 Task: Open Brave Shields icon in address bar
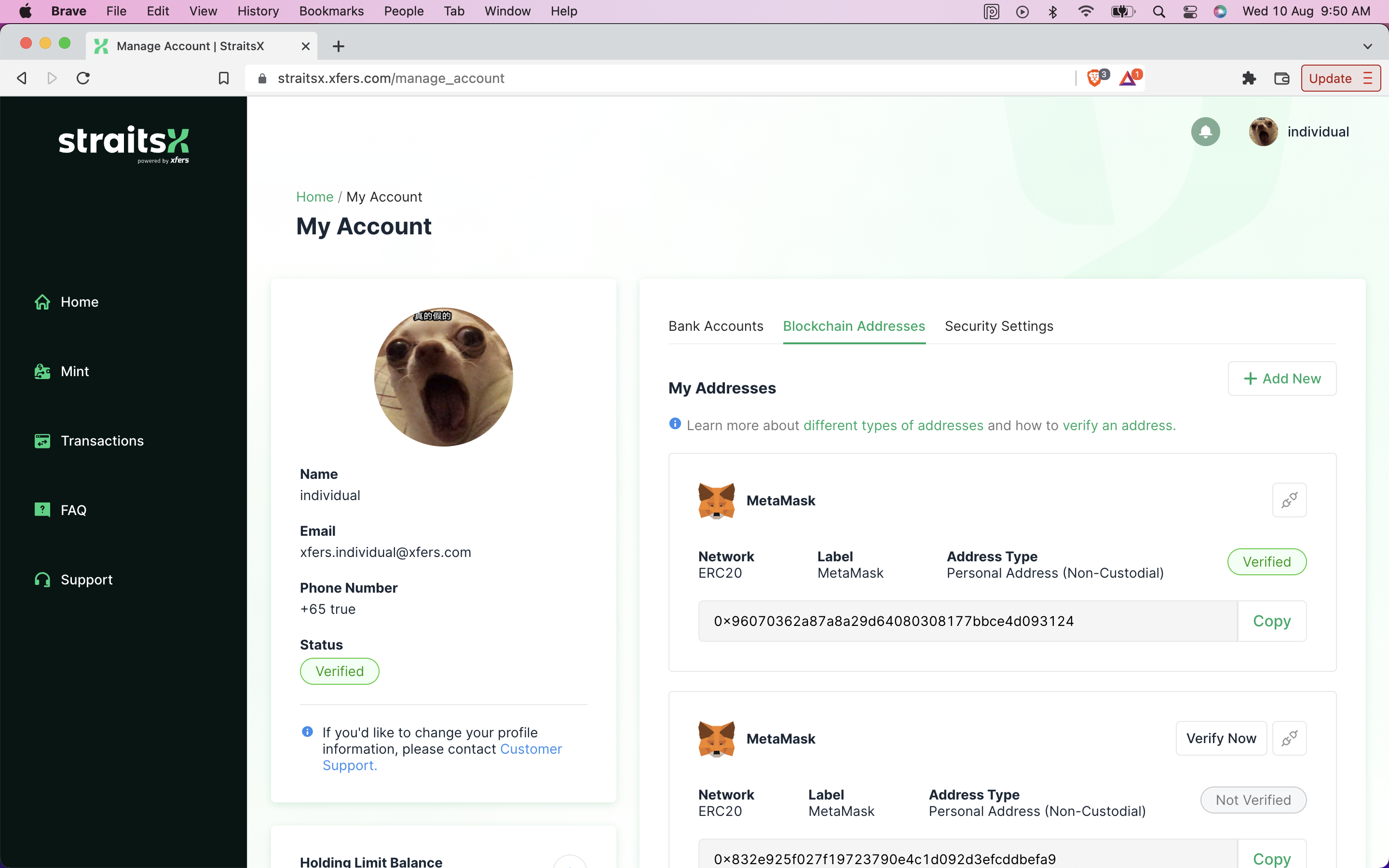[1094, 78]
